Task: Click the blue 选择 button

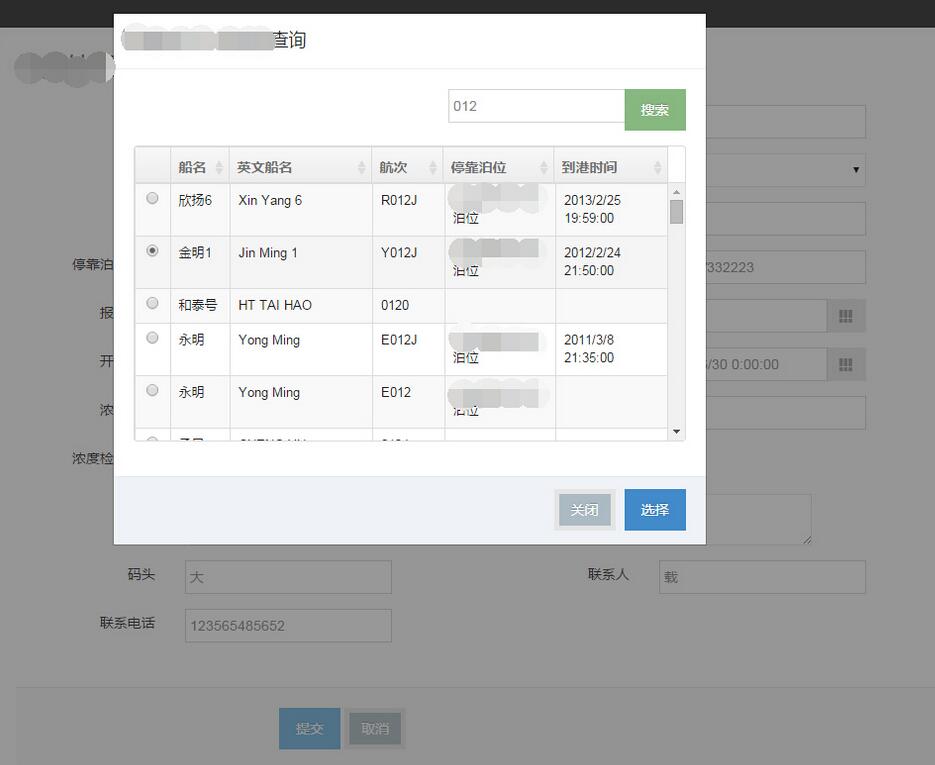Action: 654,510
